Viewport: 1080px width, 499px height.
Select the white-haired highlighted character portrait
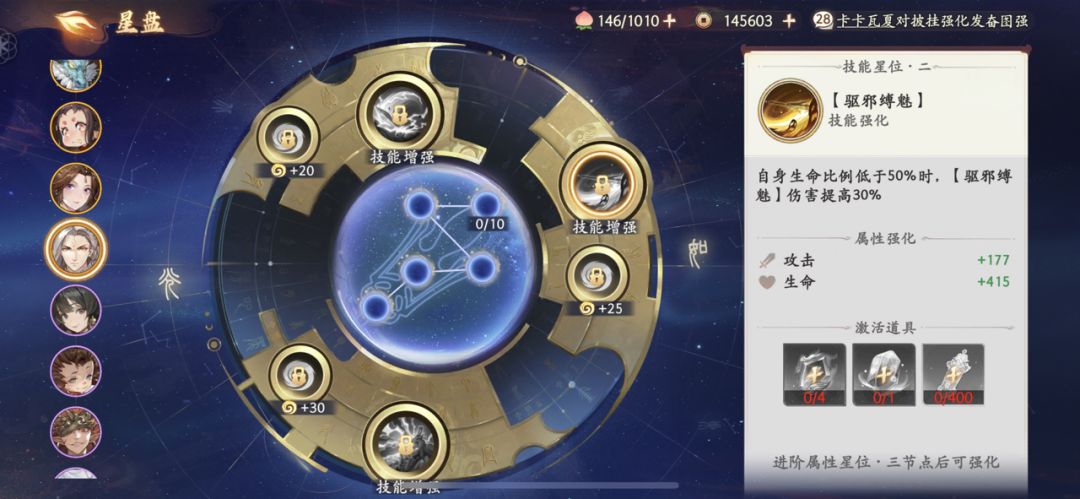76,248
